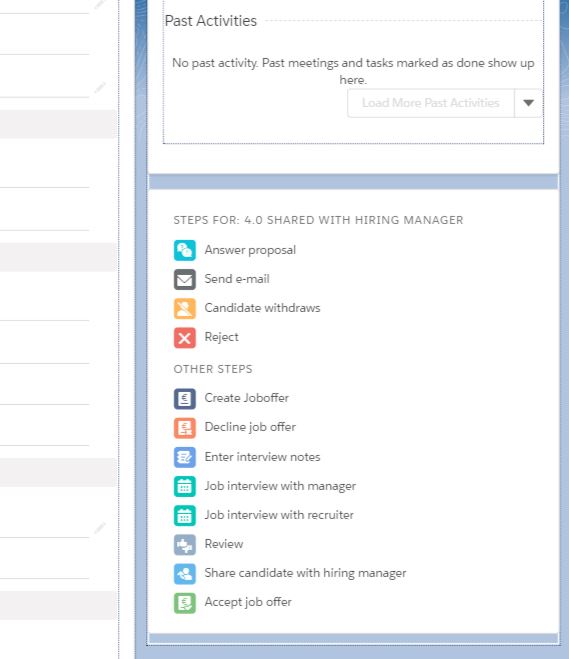
Task: Select the Answer proposal text link
Action: [x=250, y=250]
